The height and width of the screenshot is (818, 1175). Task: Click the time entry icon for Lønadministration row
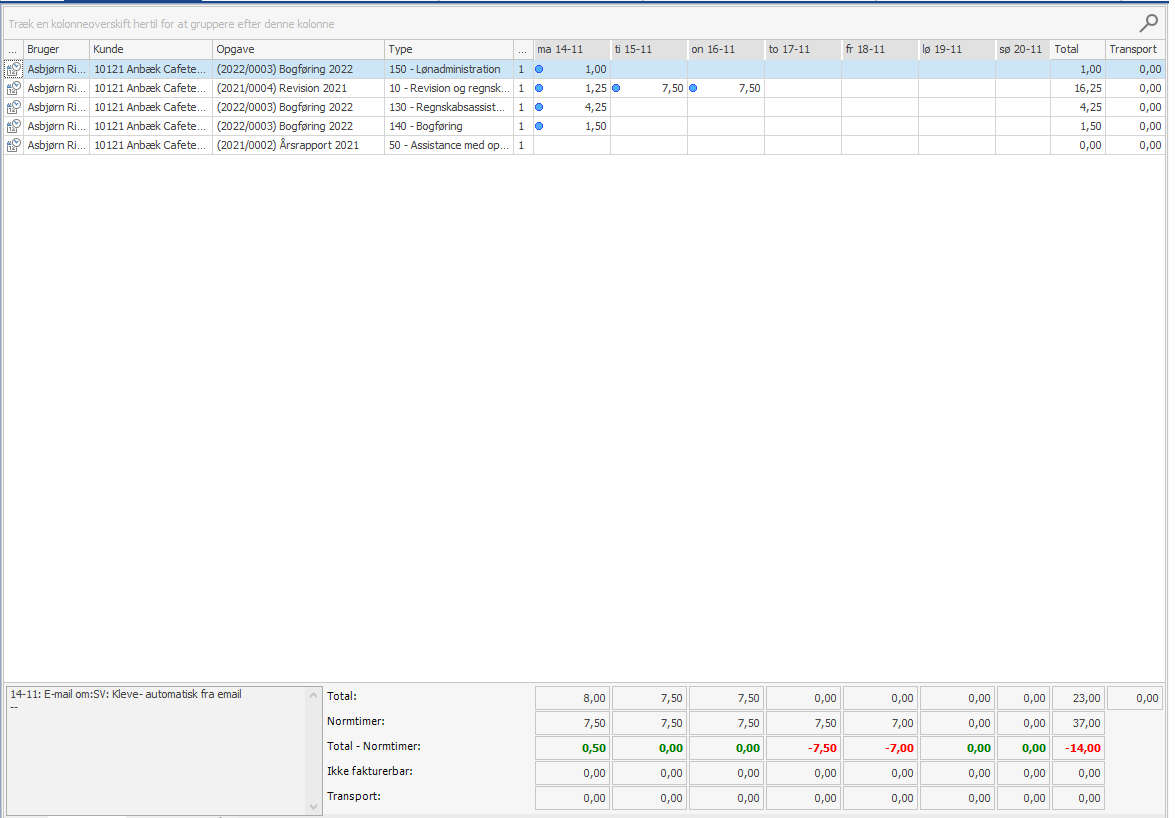[x=13, y=70]
